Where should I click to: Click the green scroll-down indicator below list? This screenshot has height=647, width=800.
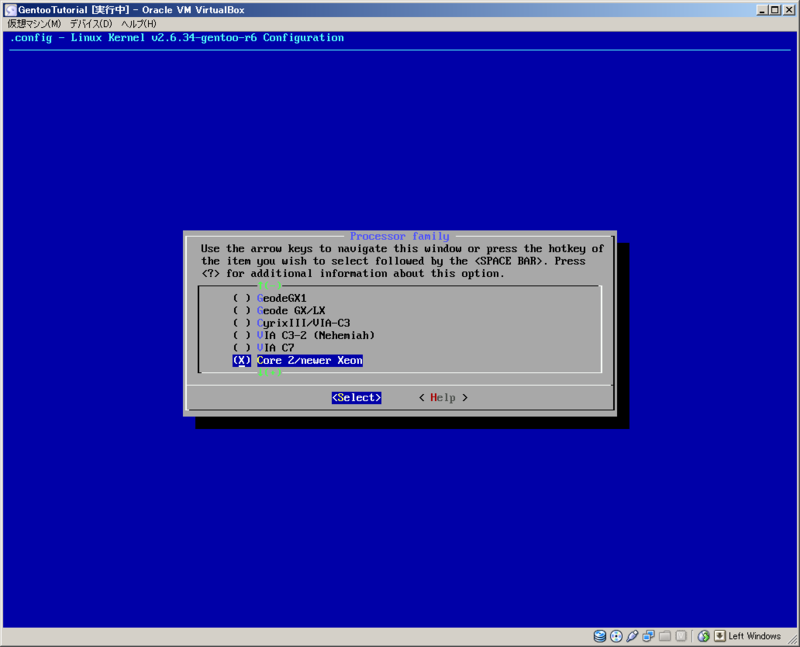tap(269, 372)
